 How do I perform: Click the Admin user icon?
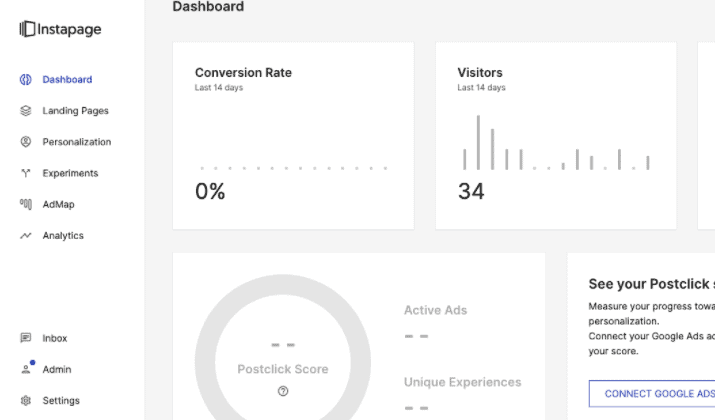coord(26,370)
